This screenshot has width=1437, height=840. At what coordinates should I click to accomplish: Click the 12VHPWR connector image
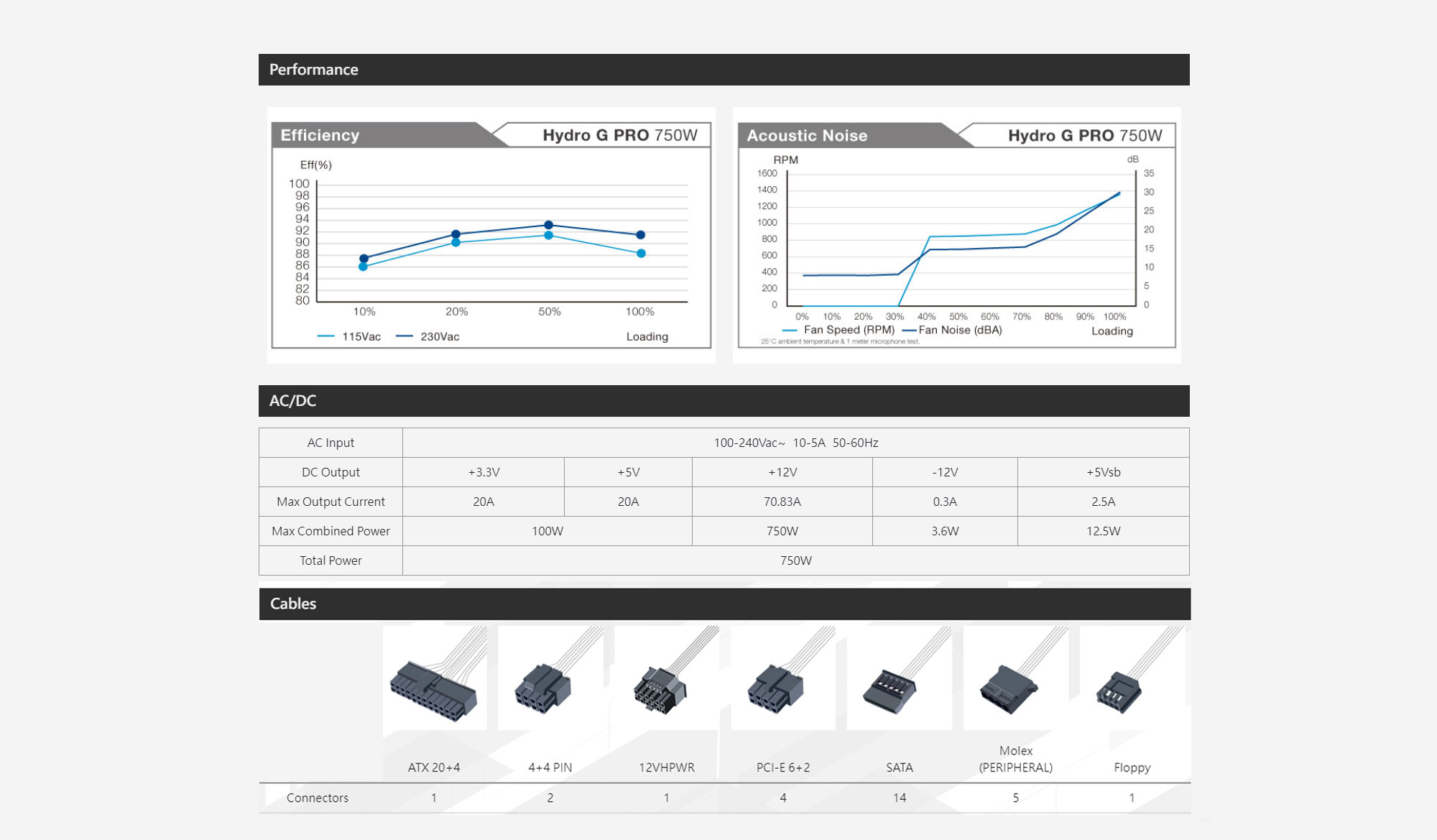tap(667, 678)
